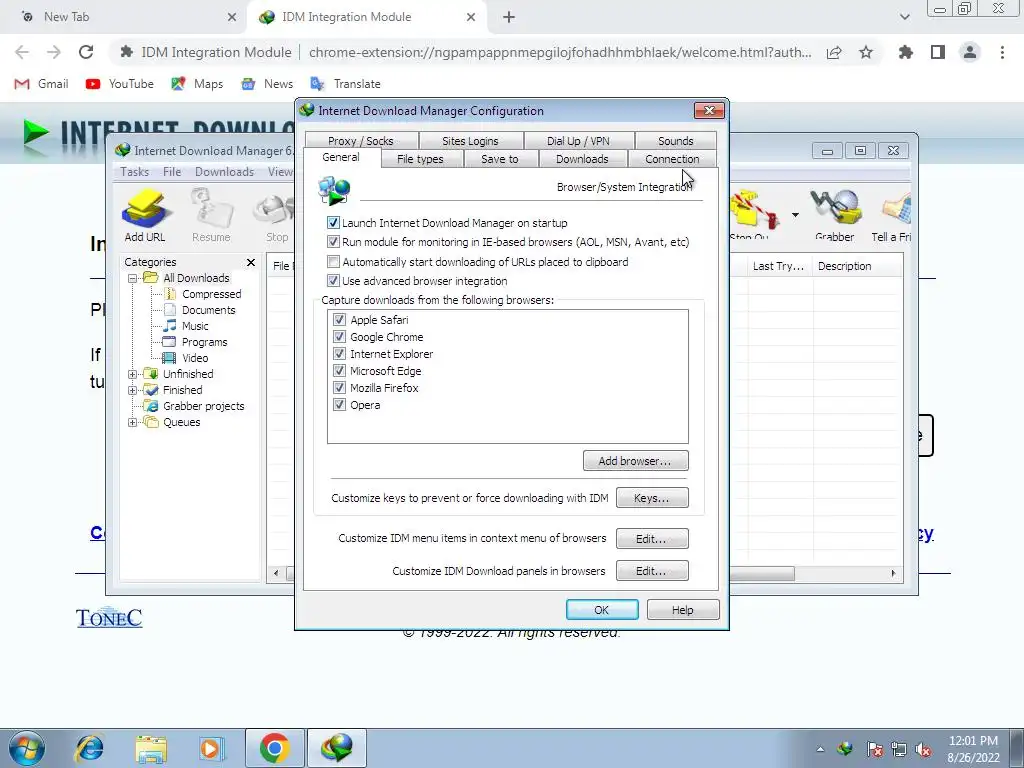Confirm the configuration with OK
This screenshot has width=1024, height=768.
tap(602, 609)
